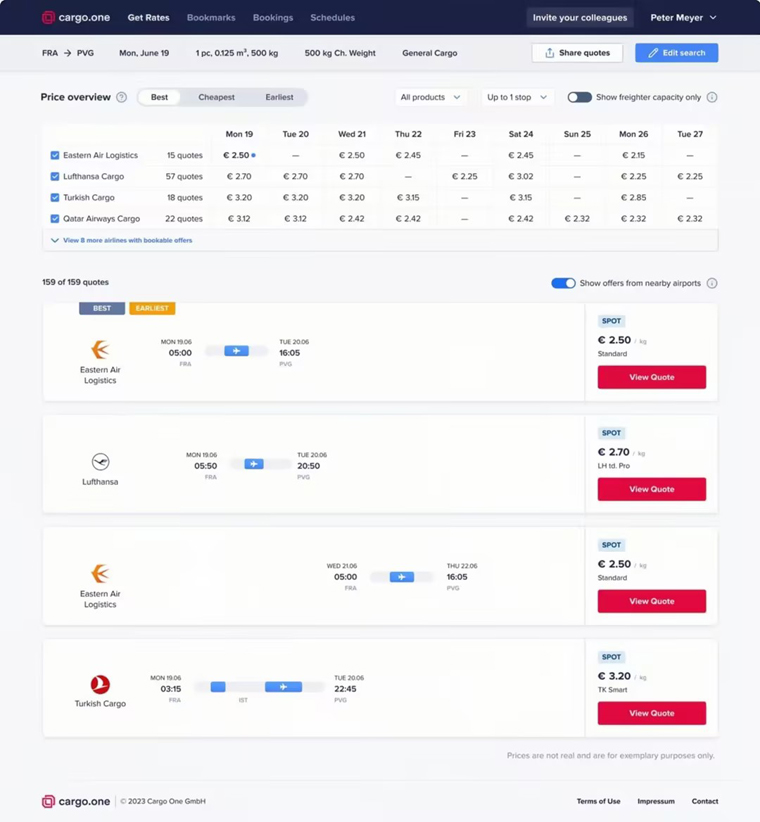Select the Best price overview tab
This screenshot has height=822, width=760.
click(x=159, y=97)
